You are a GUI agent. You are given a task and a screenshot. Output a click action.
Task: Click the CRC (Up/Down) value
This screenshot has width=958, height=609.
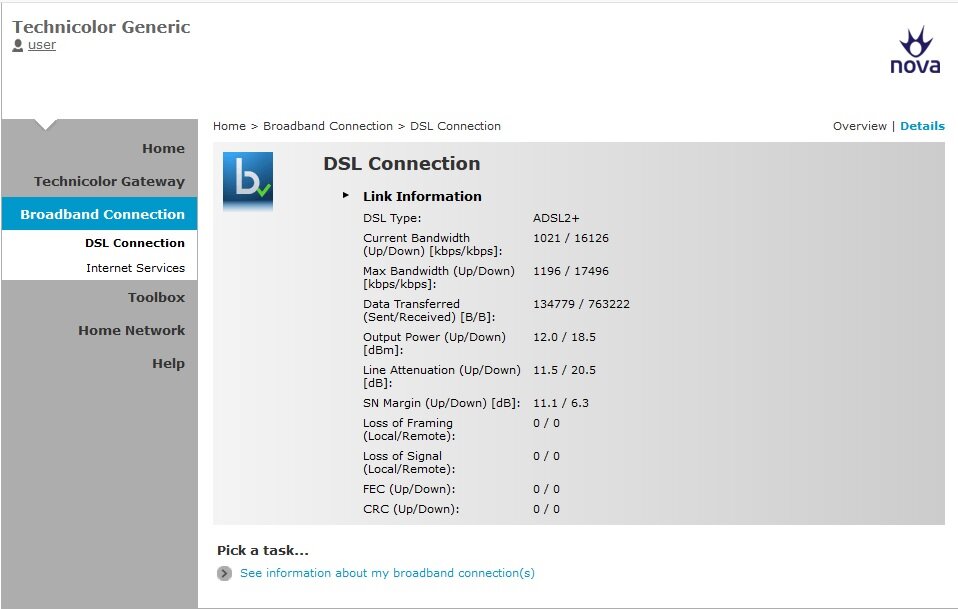pos(546,509)
